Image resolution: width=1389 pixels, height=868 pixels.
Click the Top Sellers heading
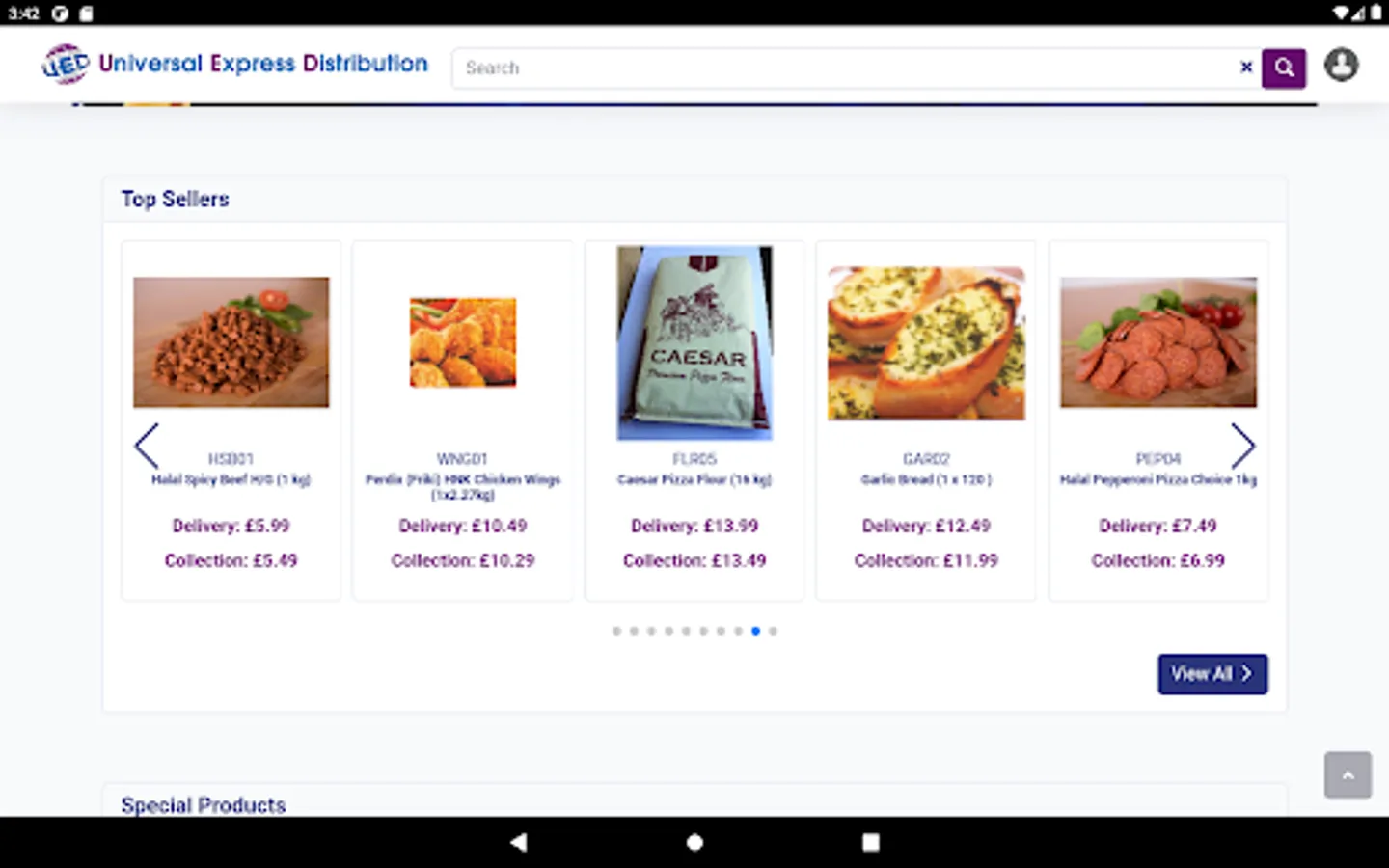(x=175, y=199)
